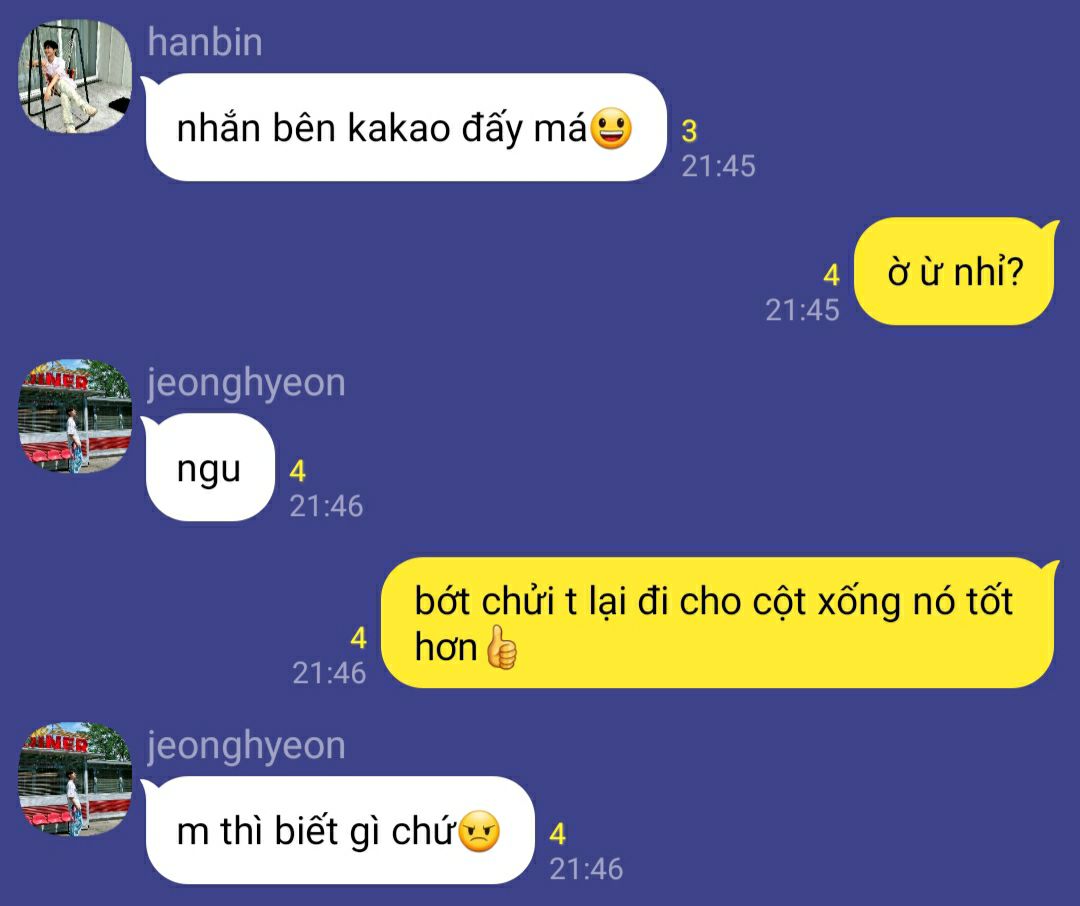Tap the bottom jeonghyeon avatar
Viewport: 1080px width, 906px height.
coord(74,779)
